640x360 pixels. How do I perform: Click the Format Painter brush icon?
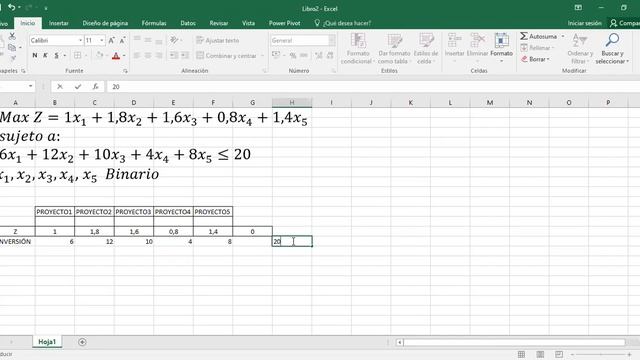pos(13,58)
